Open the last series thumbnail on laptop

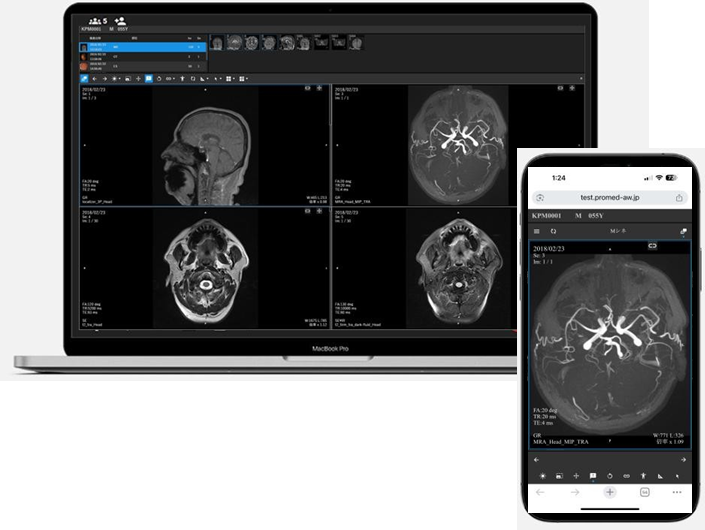(x=356, y=42)
